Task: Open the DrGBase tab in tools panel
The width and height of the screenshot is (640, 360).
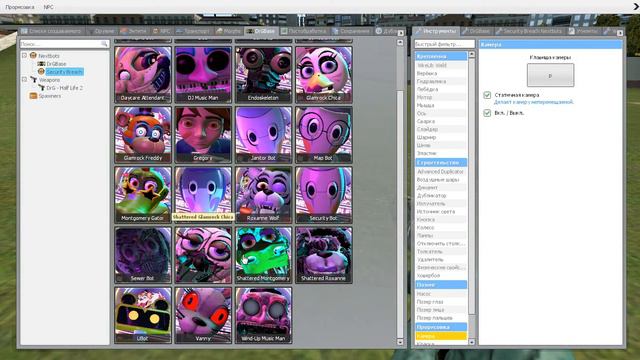Action: tap(476, 31)
